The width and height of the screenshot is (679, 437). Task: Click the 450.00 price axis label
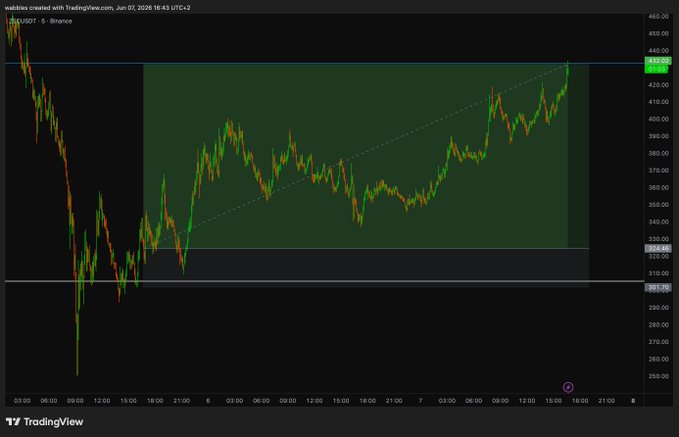point(658,33)
